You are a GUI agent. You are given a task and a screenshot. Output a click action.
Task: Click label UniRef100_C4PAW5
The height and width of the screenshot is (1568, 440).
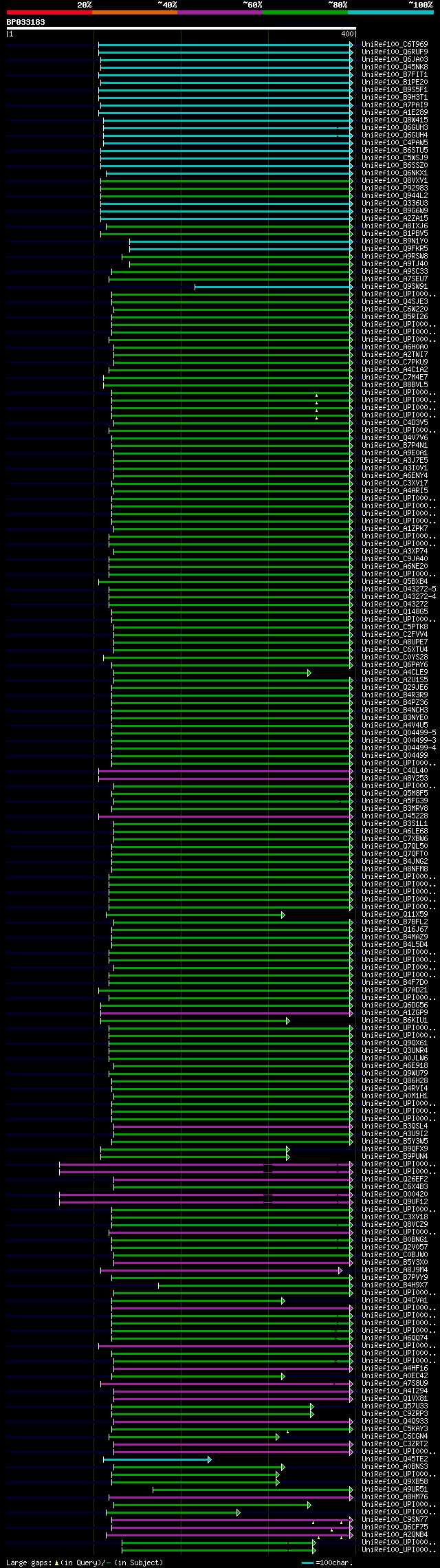click(x=395, y=142)
